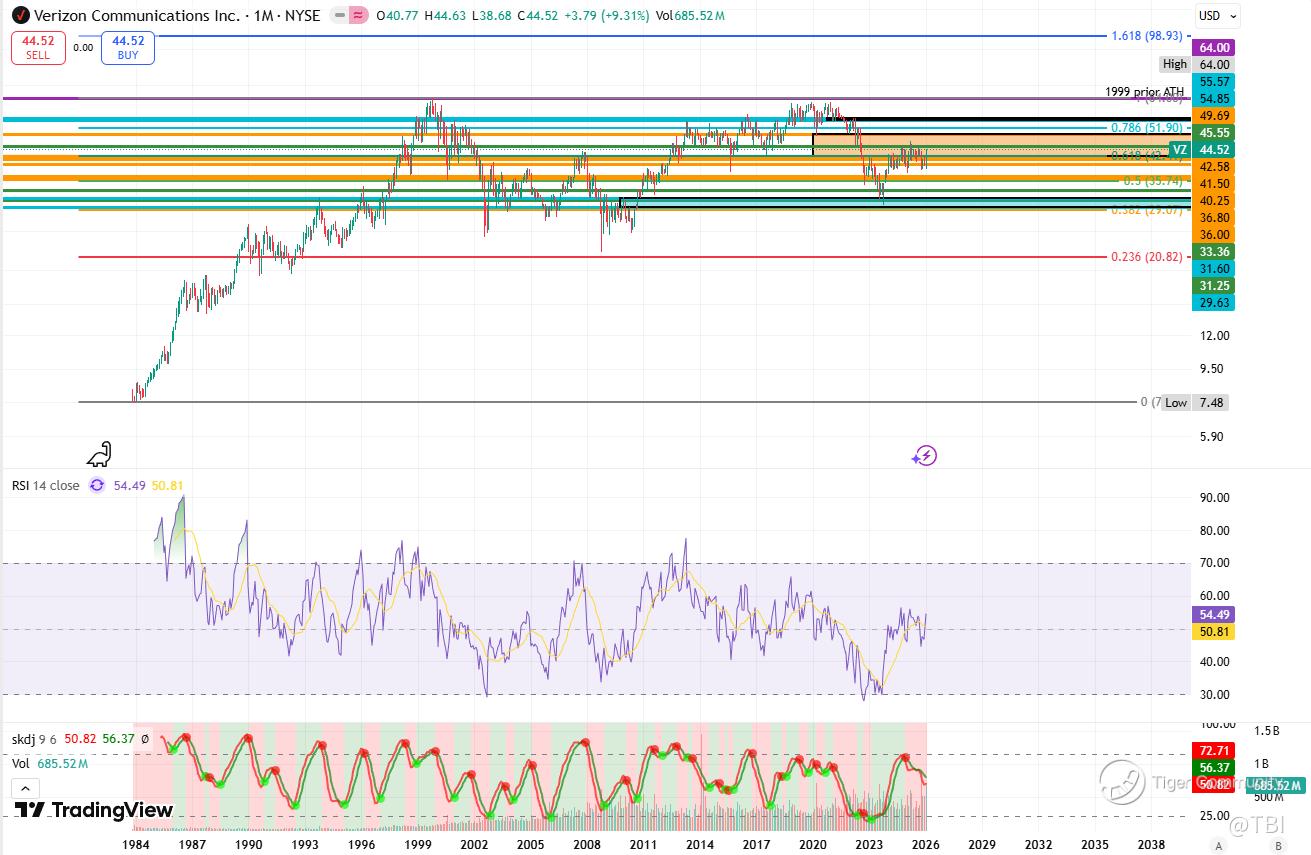The width and height of the screenshot is (1311, 855).
Task: Click the 55.57 price axis label
Action: 1214,81
